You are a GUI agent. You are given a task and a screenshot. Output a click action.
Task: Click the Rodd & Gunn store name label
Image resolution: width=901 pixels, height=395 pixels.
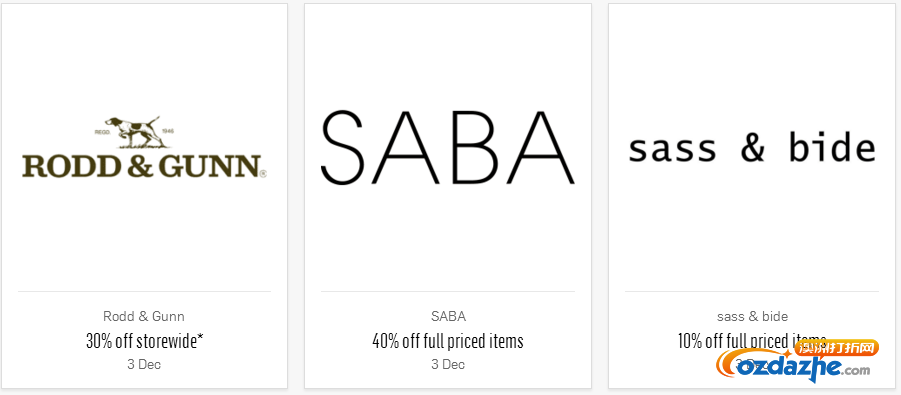pos(144,316)
